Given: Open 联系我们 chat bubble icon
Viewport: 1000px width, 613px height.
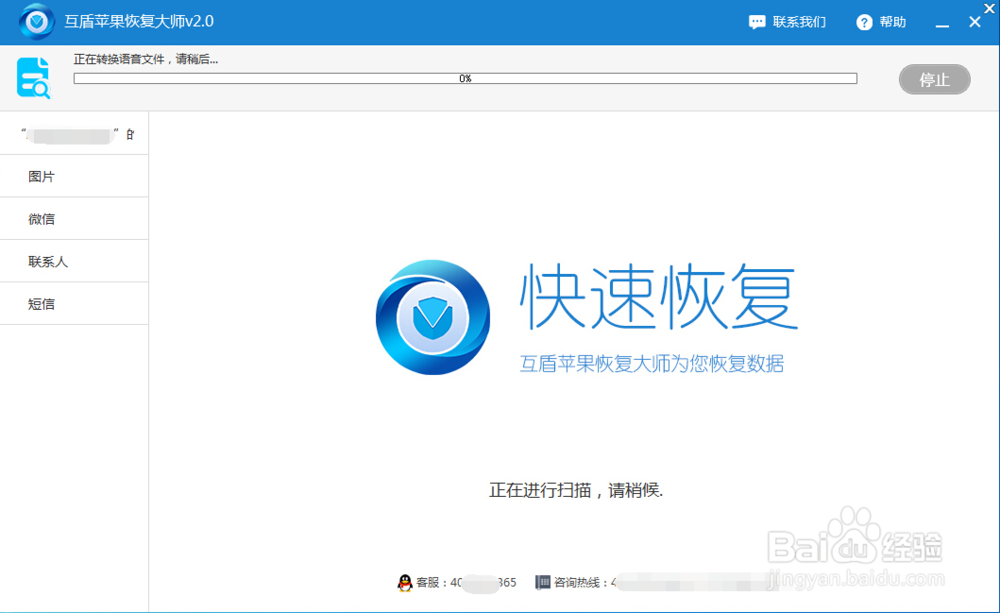Looking at the screenshot, I should coord(756,22).
